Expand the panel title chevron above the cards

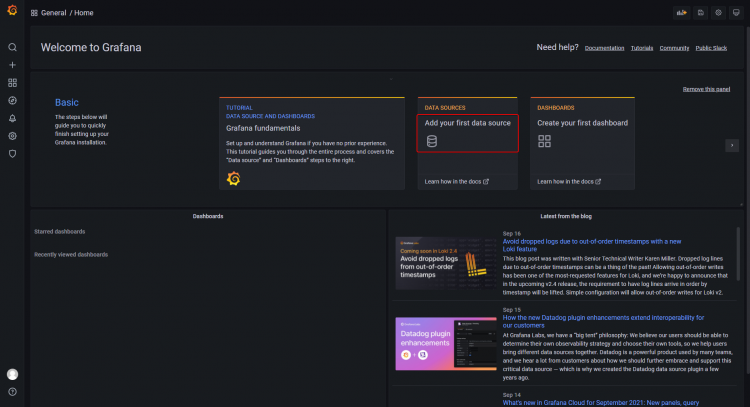(391, 79)
